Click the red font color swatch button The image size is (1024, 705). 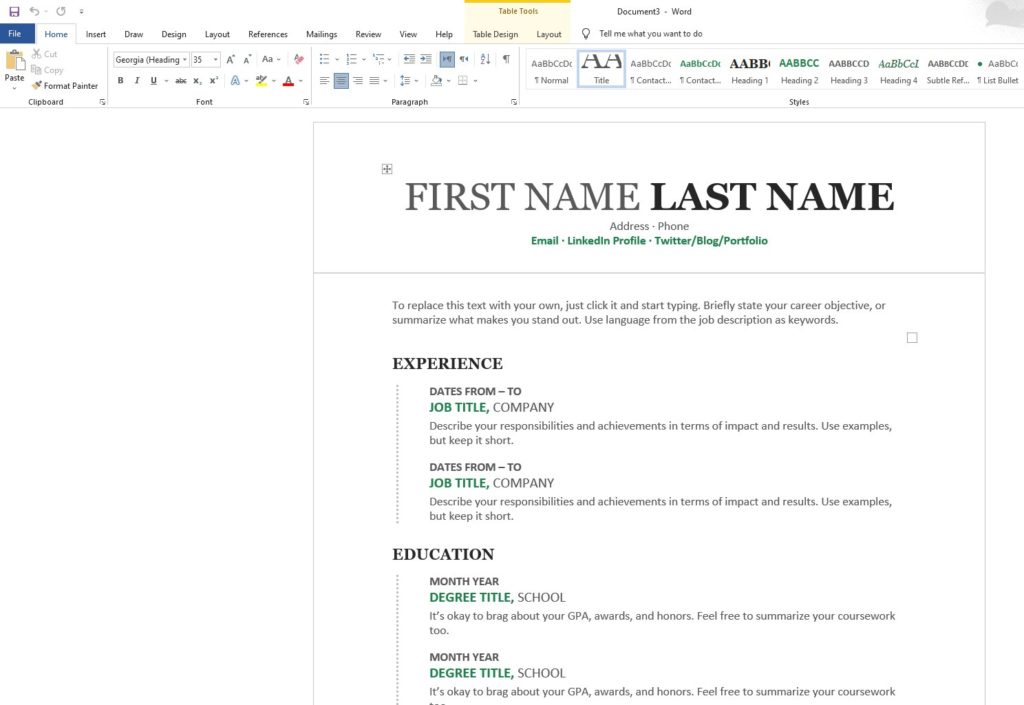tap(287, 81)
